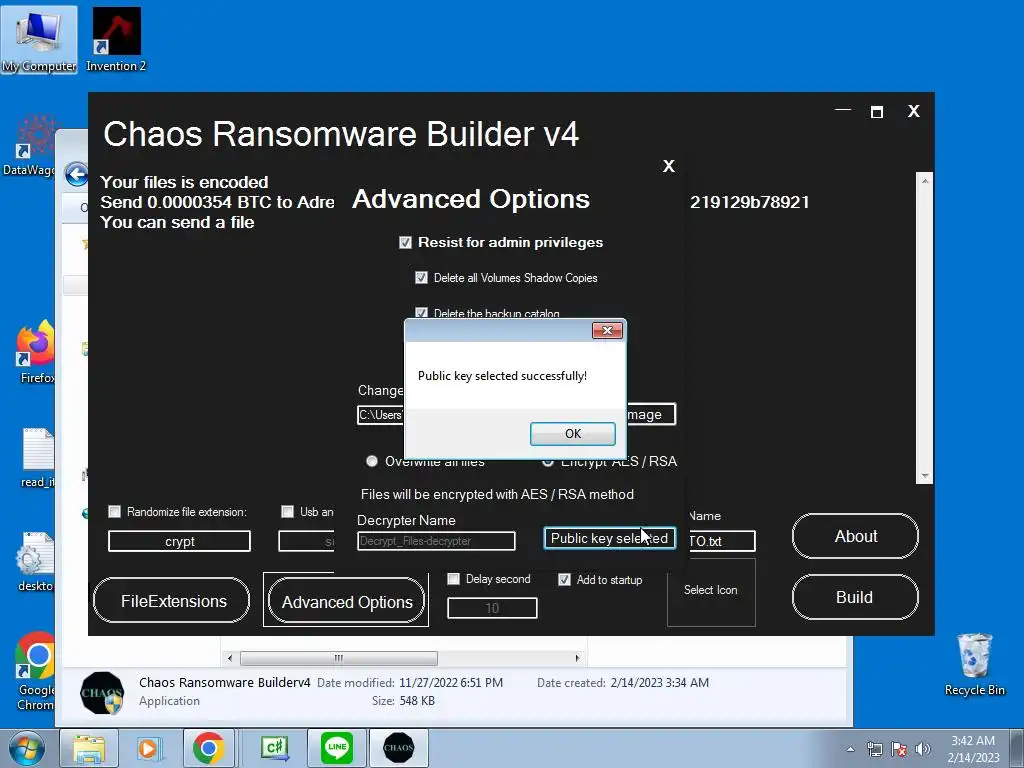Click the Chaos Ransomware Builderv4 file name text
Screen dimensions: 1024x768
tap(225, 682)
